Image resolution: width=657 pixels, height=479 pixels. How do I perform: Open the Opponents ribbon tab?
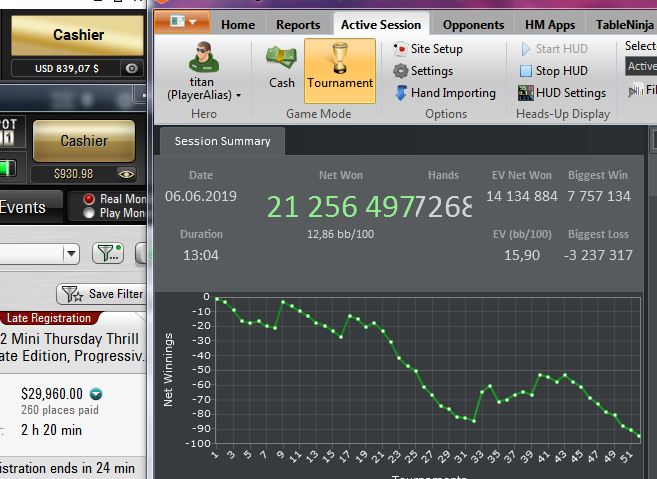(473, 25)
